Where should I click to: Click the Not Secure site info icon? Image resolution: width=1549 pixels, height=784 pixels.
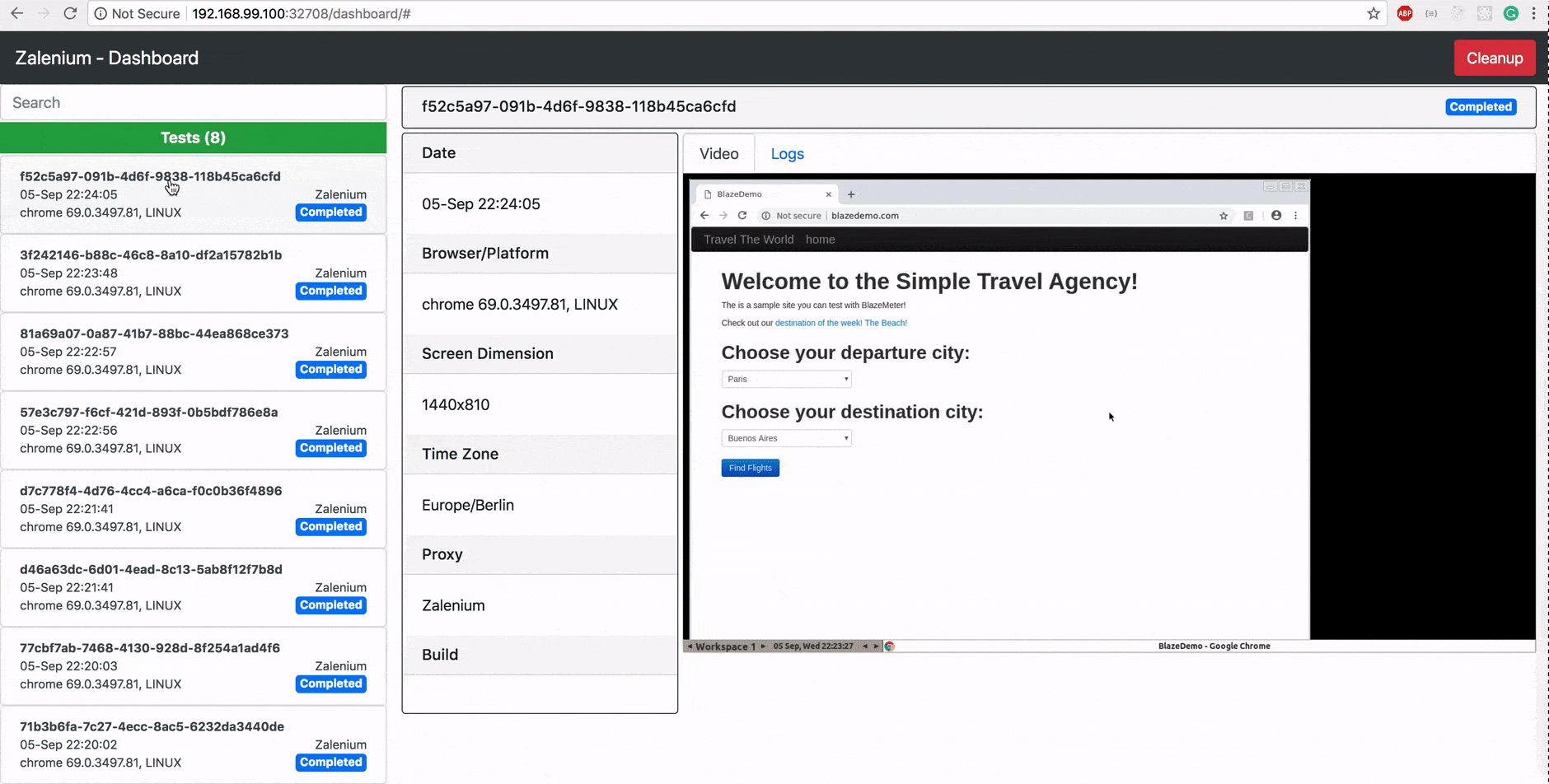click(101, 13)
